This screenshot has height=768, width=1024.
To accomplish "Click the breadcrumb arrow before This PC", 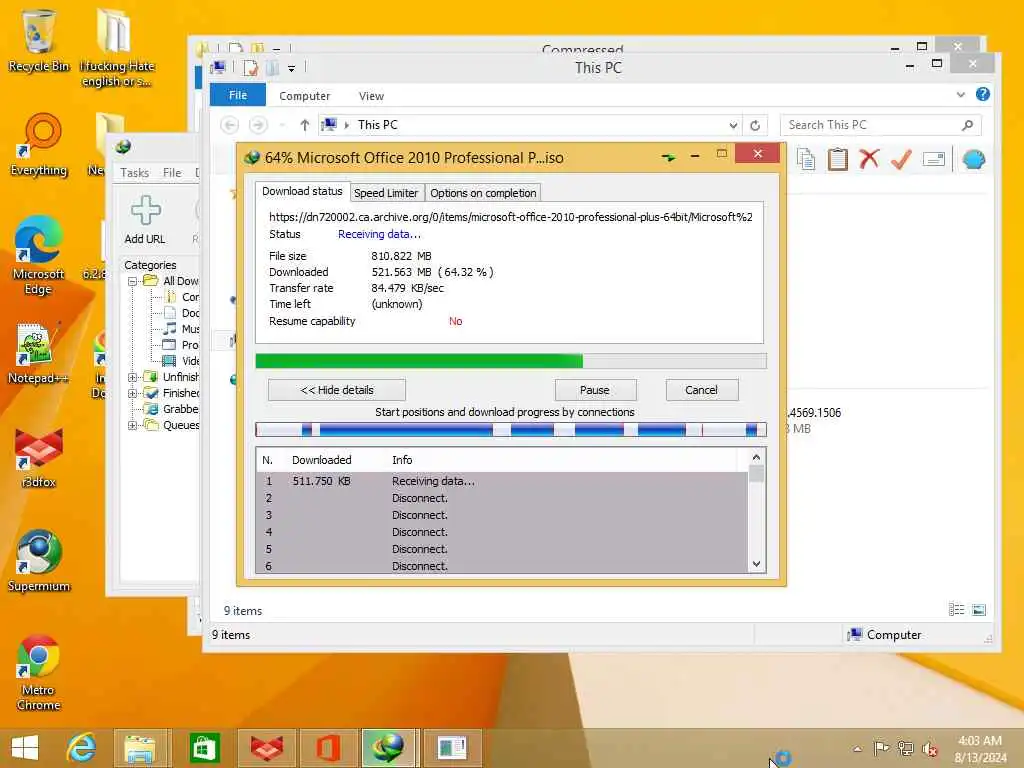I will point(347,125).
